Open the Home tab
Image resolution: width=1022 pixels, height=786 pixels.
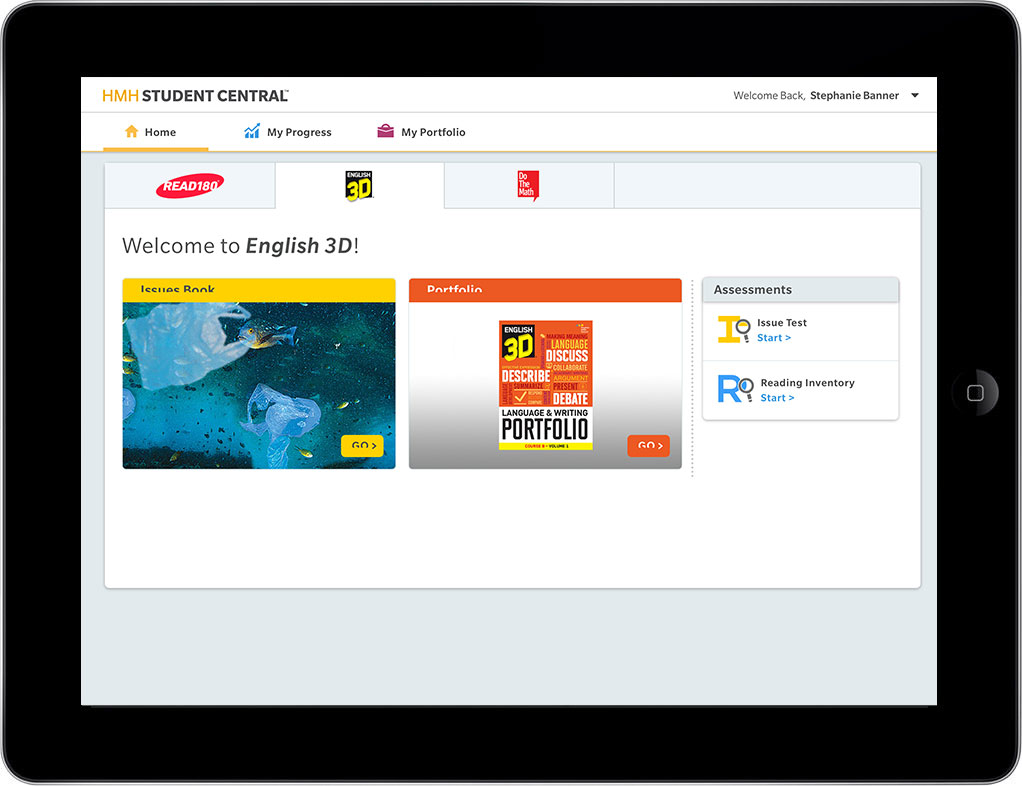point(155,132)
